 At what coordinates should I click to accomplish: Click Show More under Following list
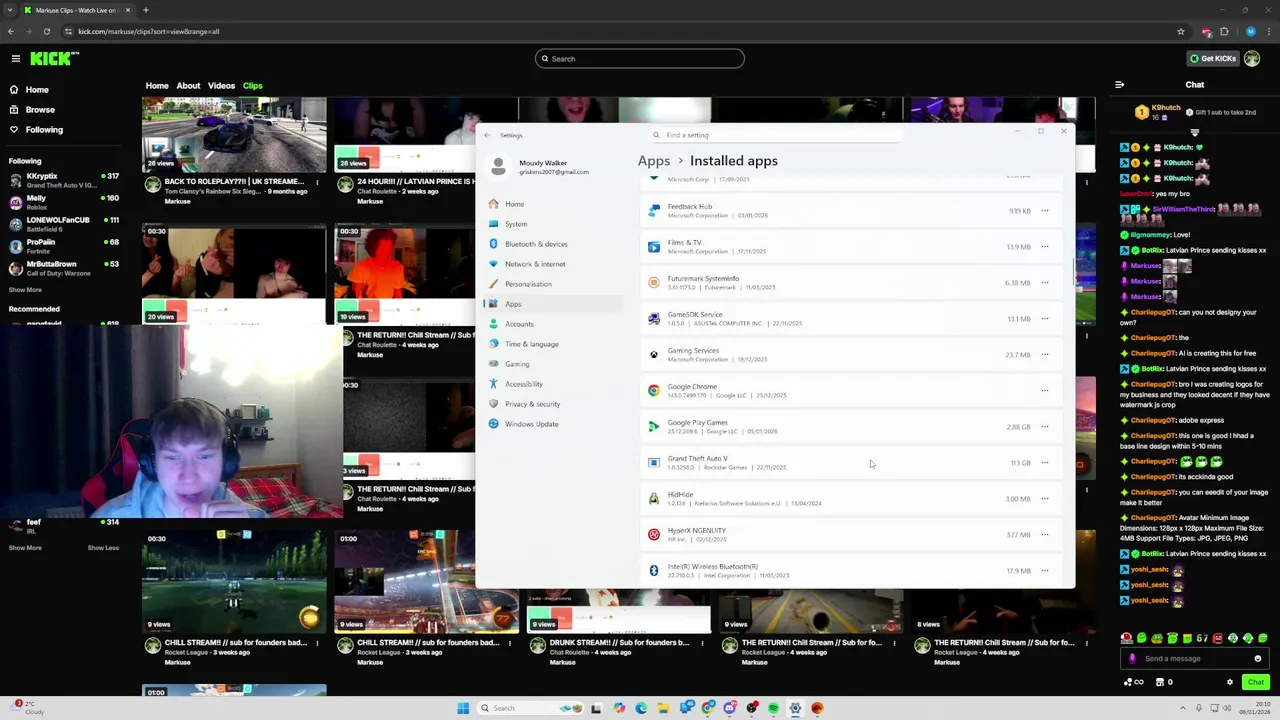point(25,290)
